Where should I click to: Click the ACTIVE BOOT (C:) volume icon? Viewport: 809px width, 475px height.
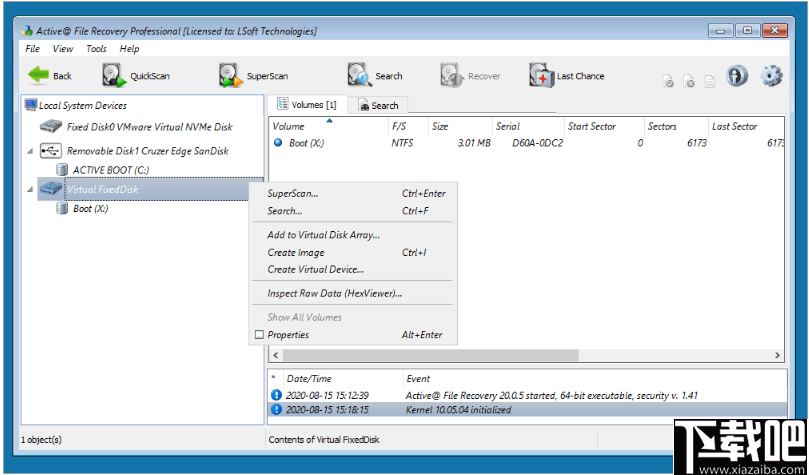pos(62,170)
